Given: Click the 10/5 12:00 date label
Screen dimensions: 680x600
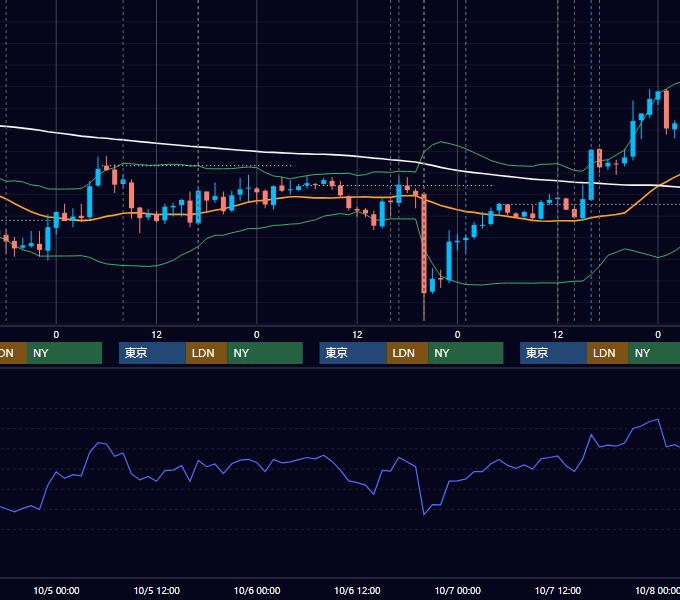Looking at the screenshot, I should tap(157, 590).
